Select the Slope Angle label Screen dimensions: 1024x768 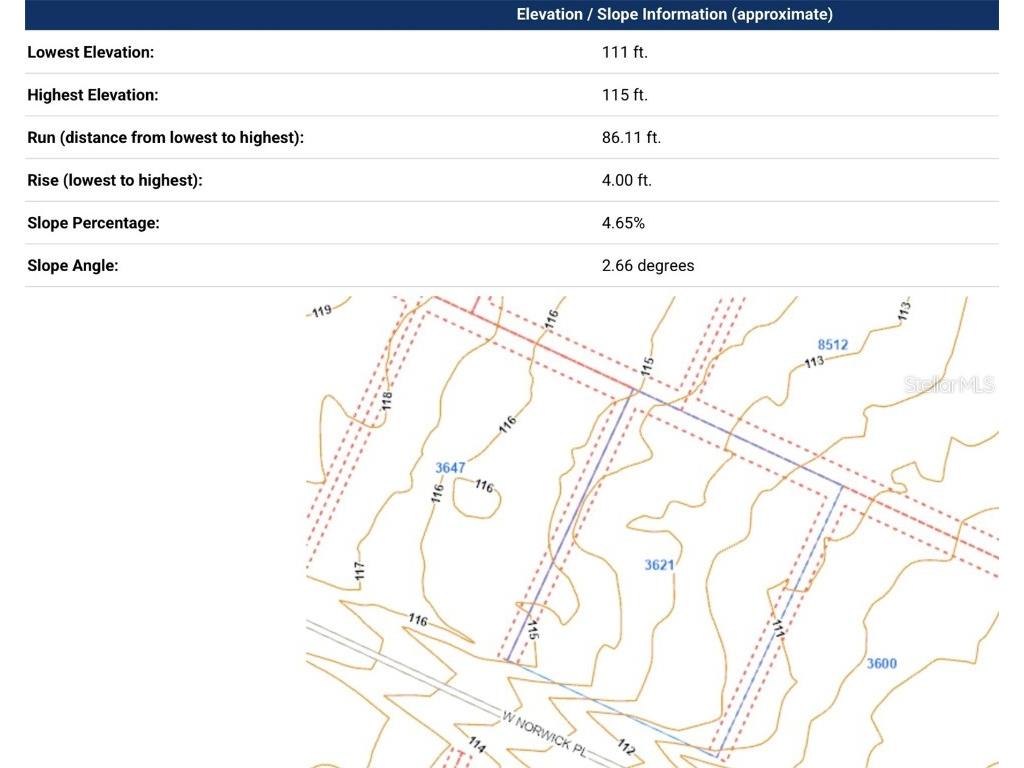(x=72, y=266)
